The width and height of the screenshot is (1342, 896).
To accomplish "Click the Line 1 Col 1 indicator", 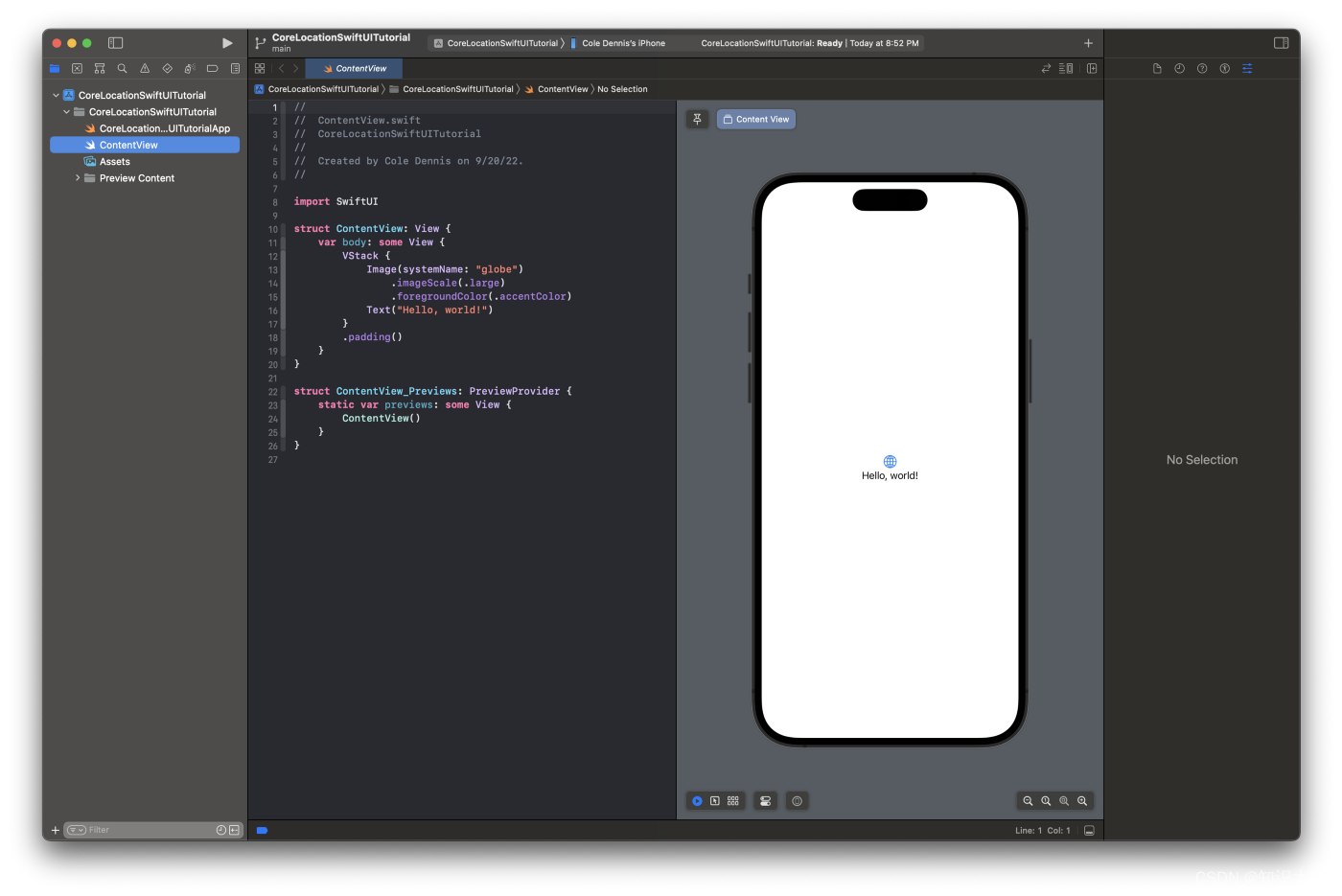I will click(1043, 830).
